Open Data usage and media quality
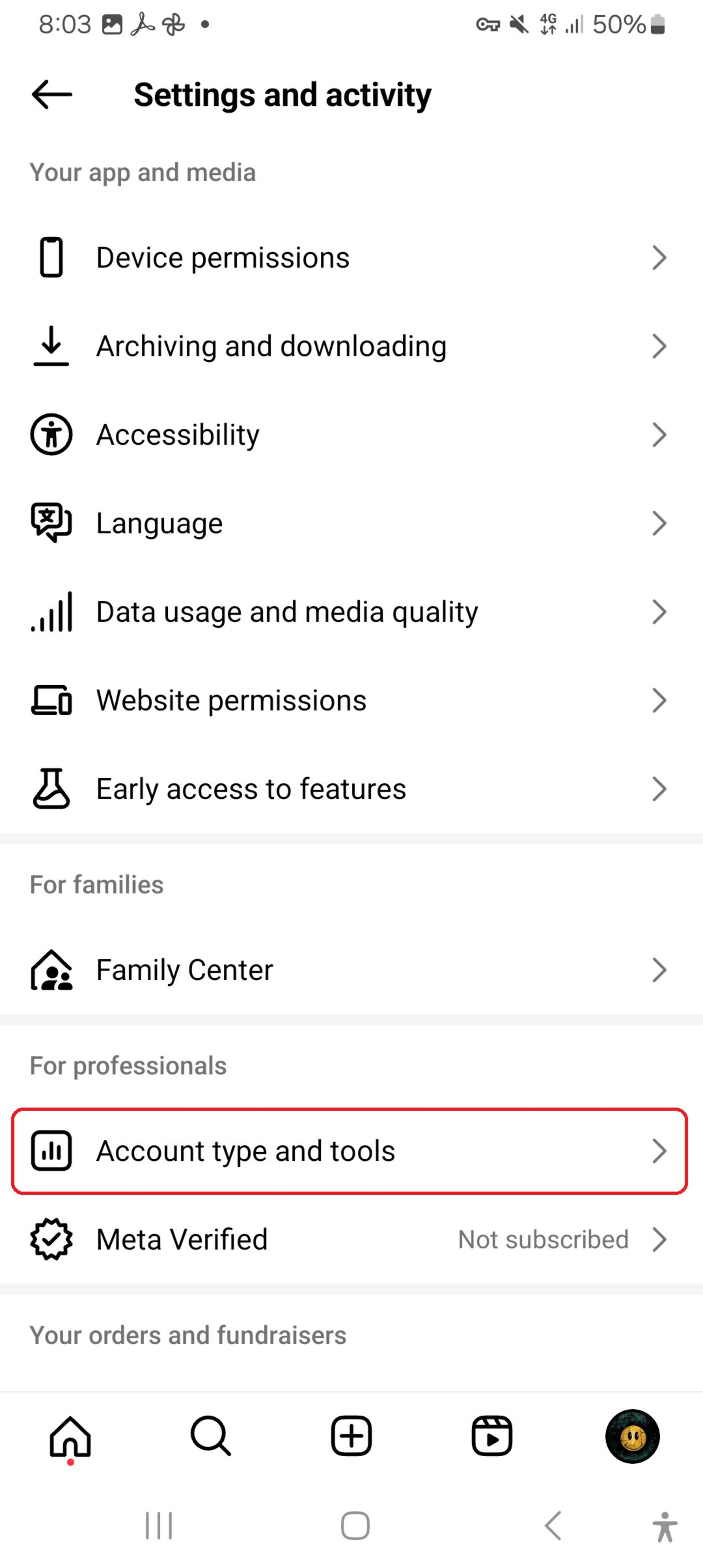703x1568 pixels. tap(351, 611)
